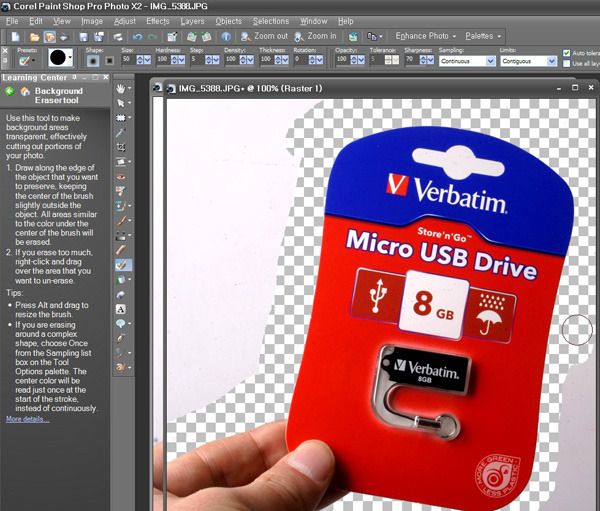Click the Zoom in button
Viewport: 600px width, 511px height.
(316, 36)
